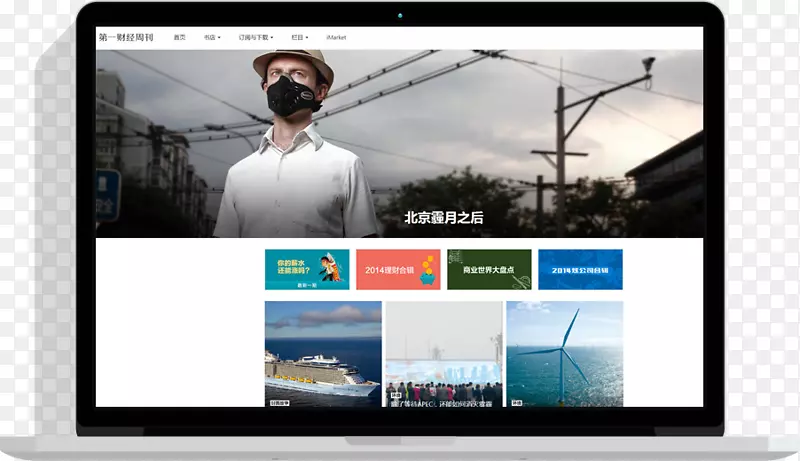Open the 首页 home menu item
Screen dimensions: 800x461
tap(180, 37)
